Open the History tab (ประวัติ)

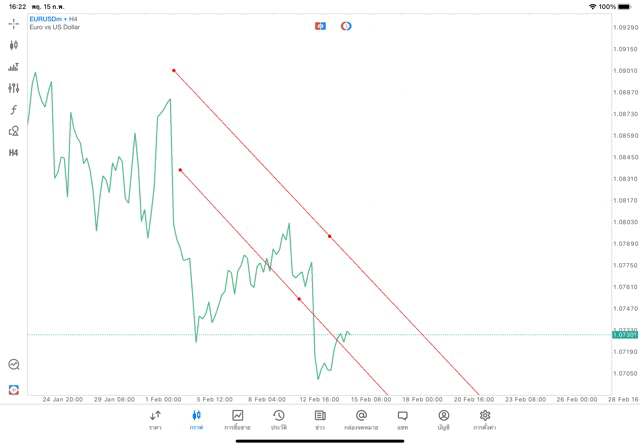click(x=279, y=419)
